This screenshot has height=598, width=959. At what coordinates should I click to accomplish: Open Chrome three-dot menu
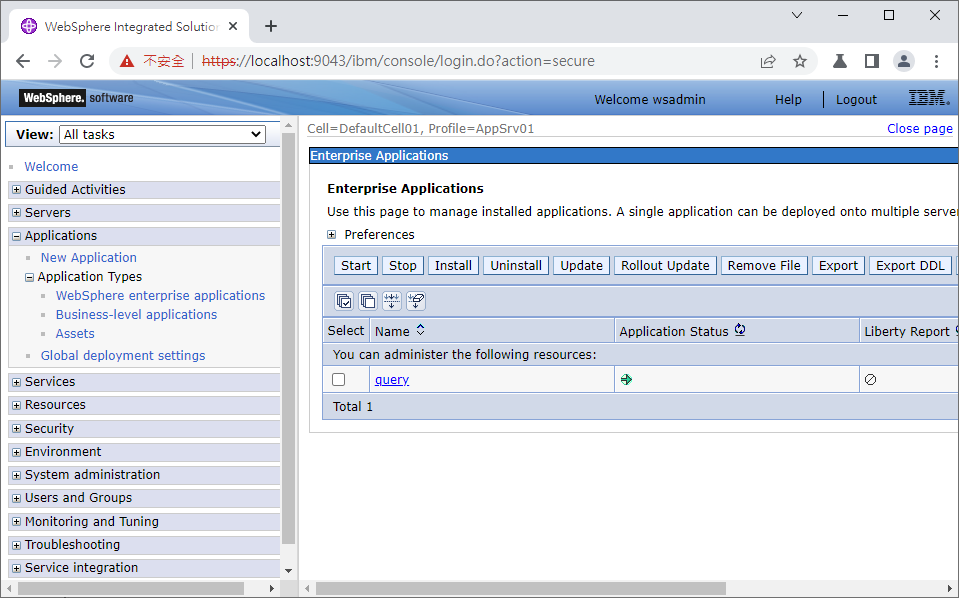point(936,61)
